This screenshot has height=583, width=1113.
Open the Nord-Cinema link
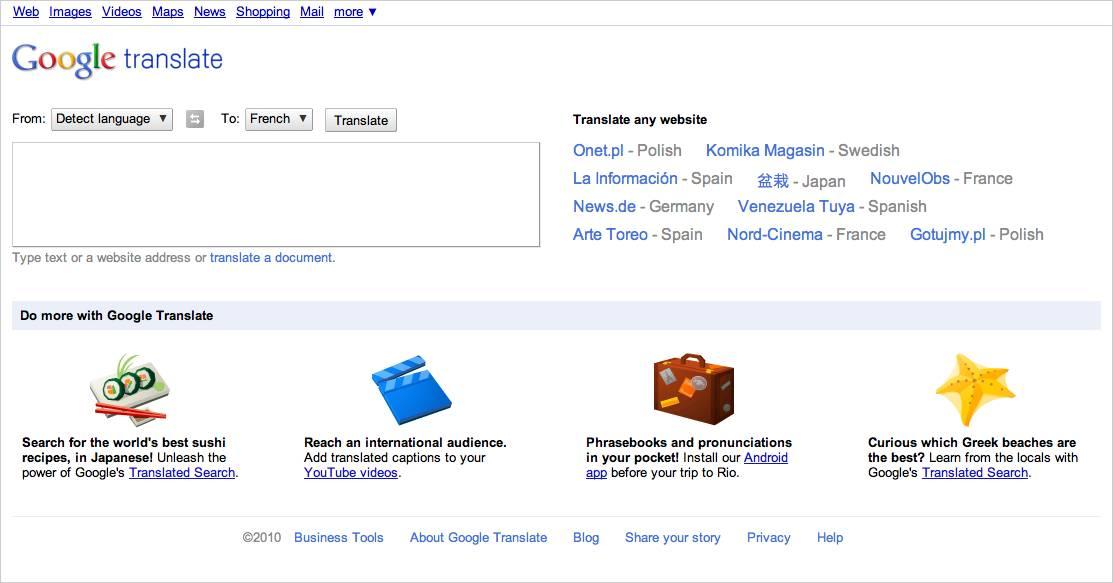click(775, 234)
